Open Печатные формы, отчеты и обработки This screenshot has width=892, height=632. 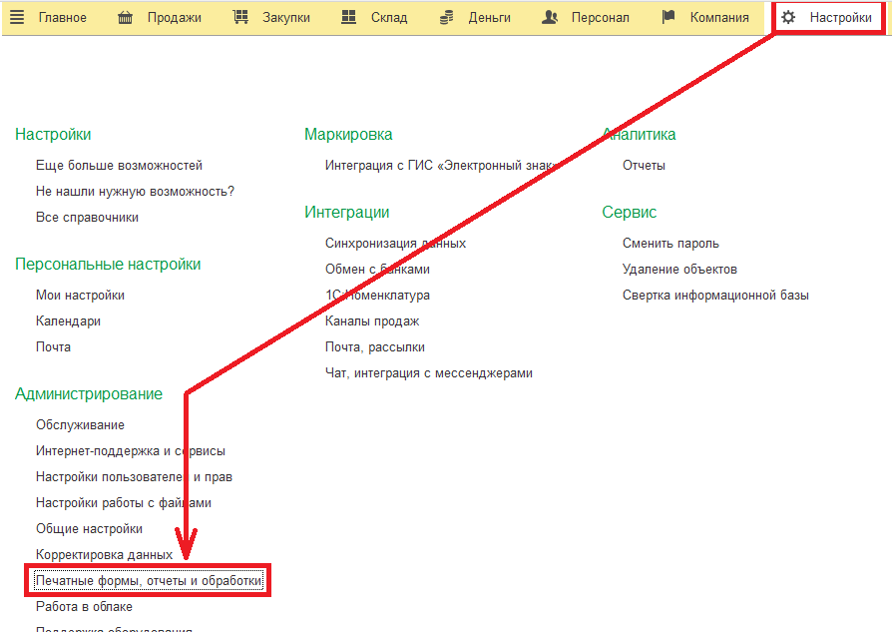(x=149, y=581)
